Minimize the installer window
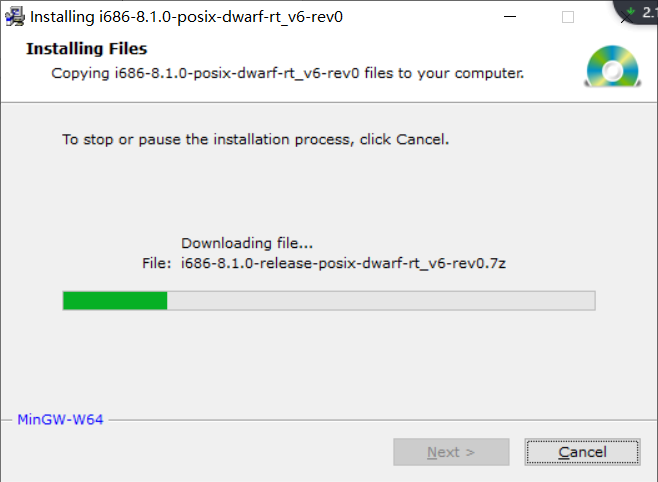The height and width of the screenshot is (482, 658). (510, 17)
